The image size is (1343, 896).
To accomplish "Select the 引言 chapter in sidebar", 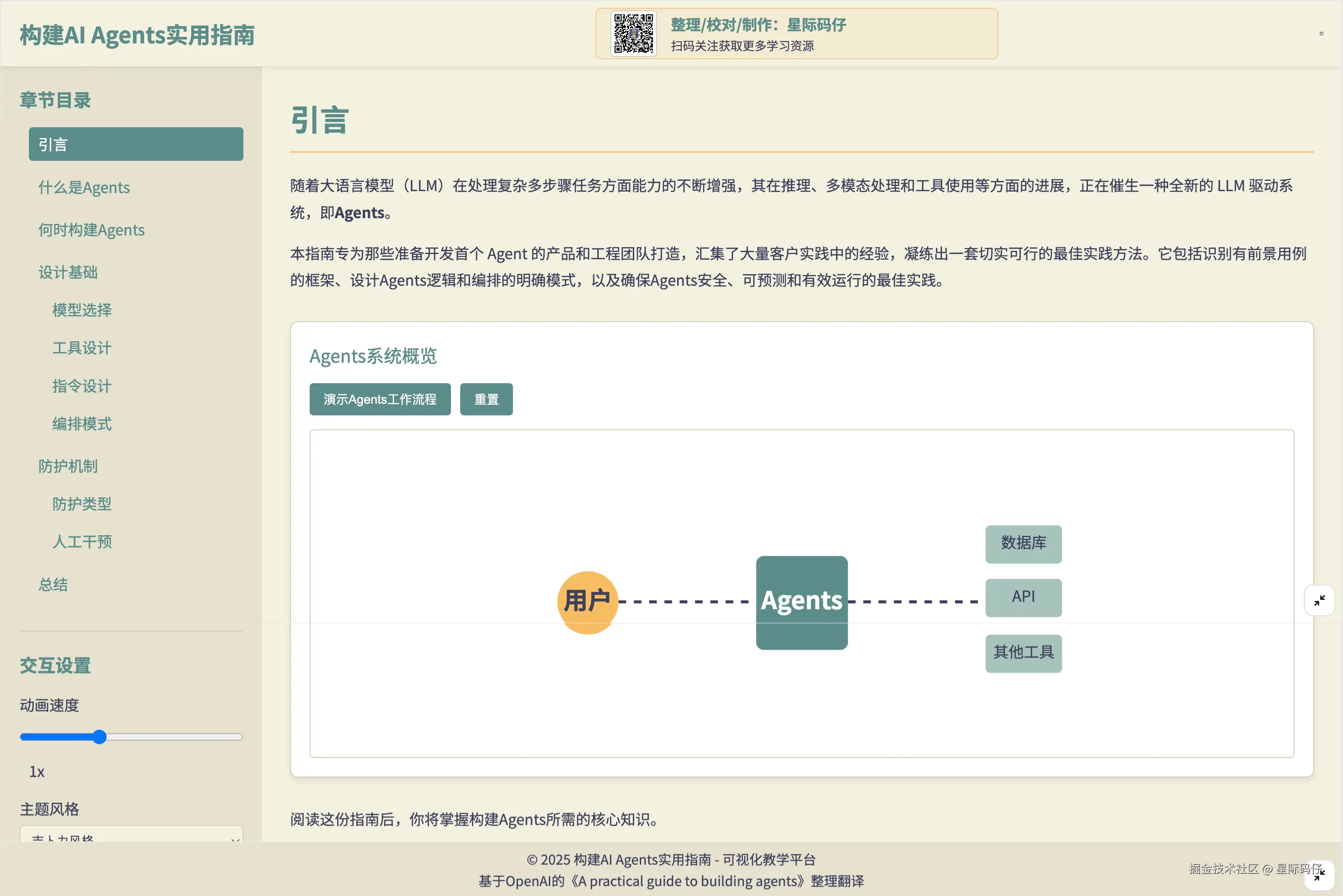I will point(135,144).
